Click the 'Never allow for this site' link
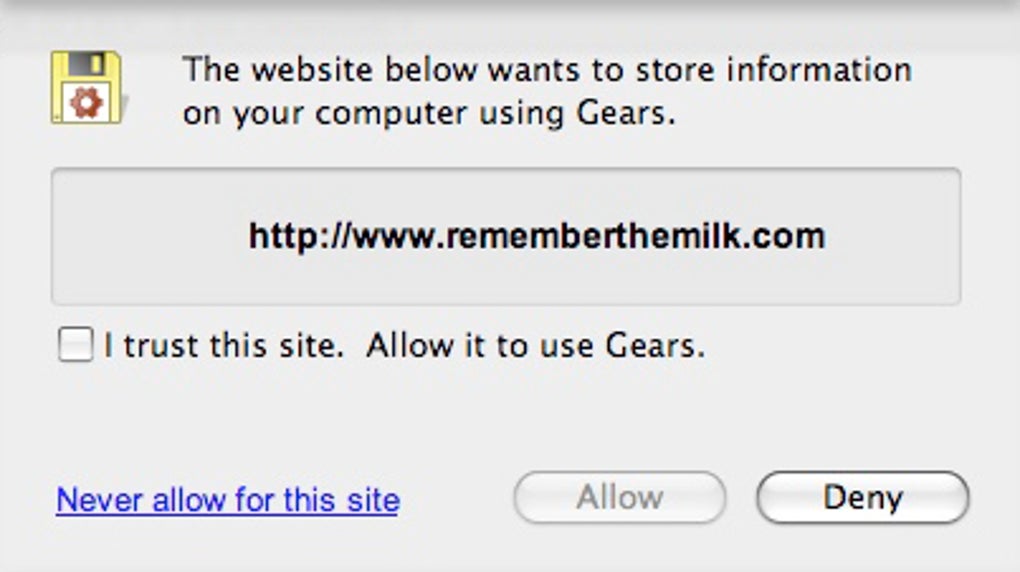This screenshot has height=572, width=1020. pyautogui.click(x=228, y=499)
